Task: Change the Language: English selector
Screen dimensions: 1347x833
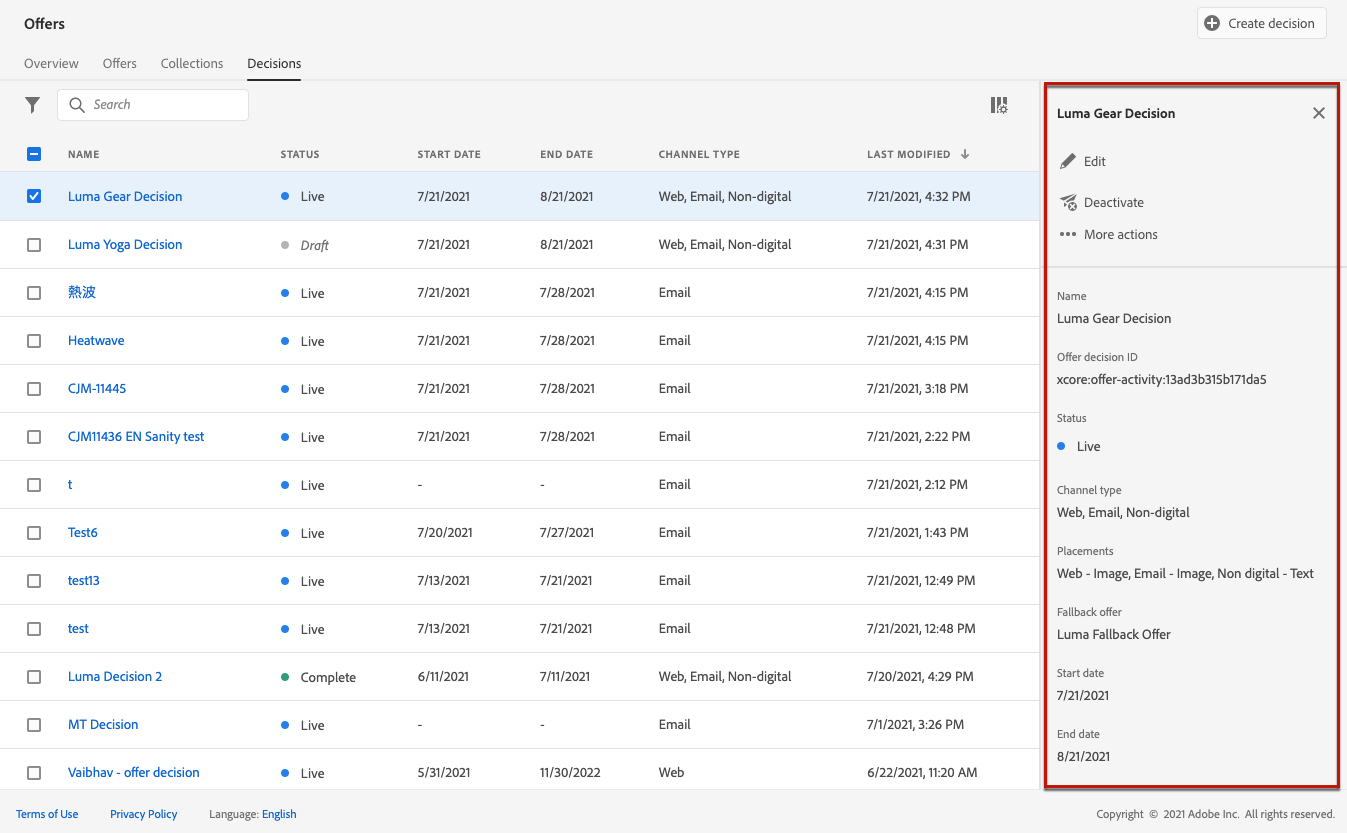Action: click(279, 814)
